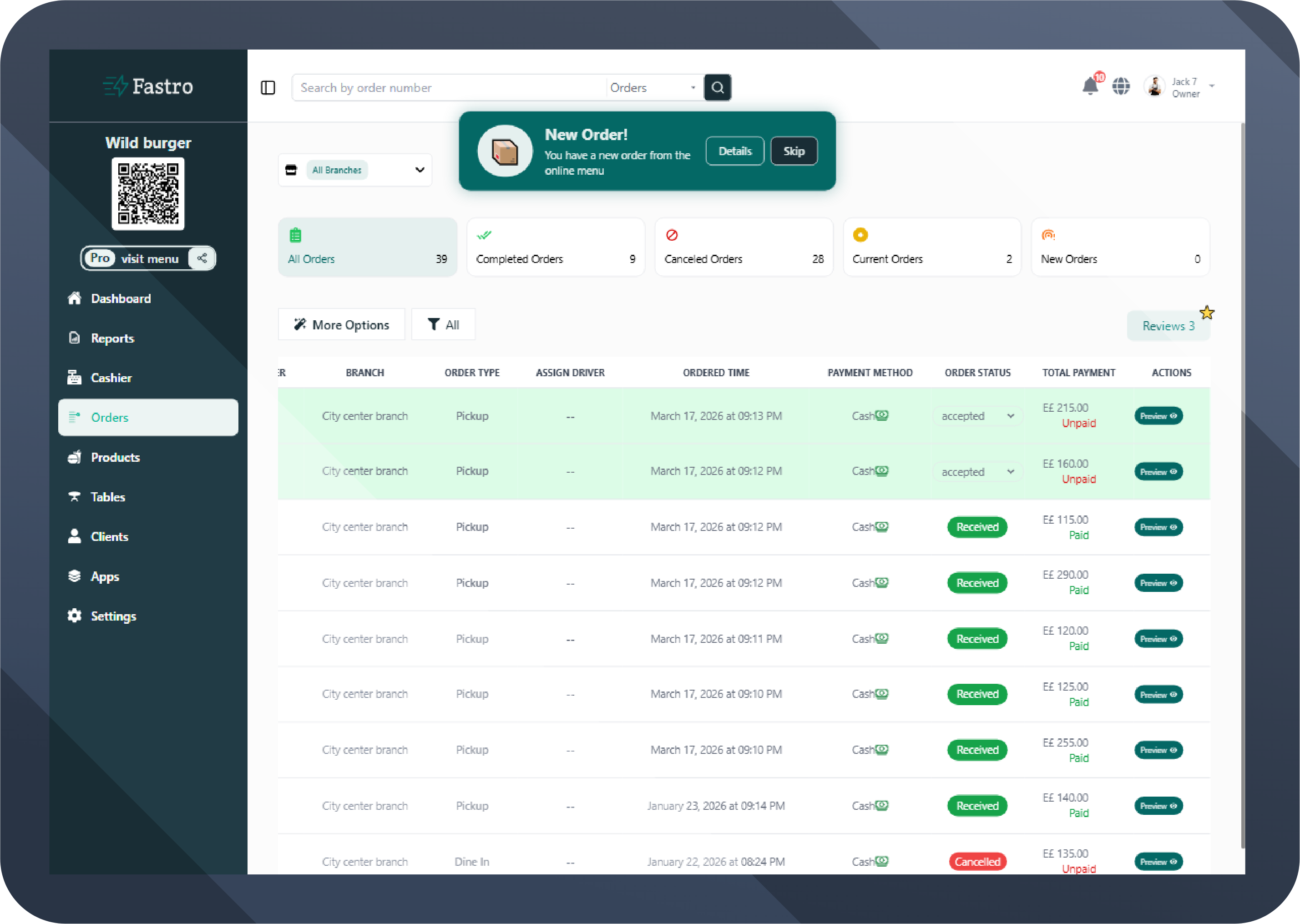Viewport: 1300px width, 924px height.
Task: Click the Dine In order type cell
Action: 472,862
